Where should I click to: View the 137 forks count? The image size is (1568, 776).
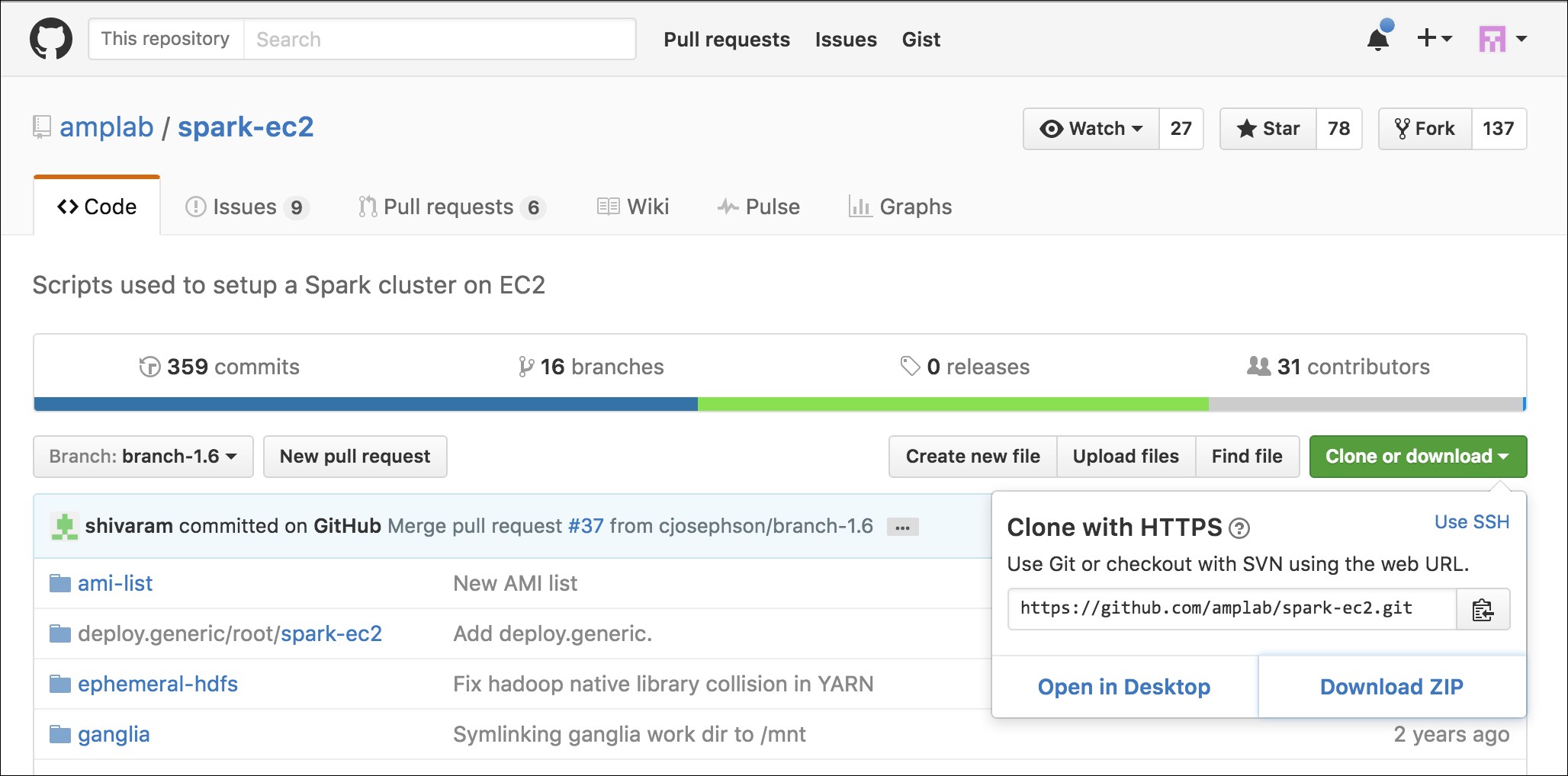pos(1499,129)
